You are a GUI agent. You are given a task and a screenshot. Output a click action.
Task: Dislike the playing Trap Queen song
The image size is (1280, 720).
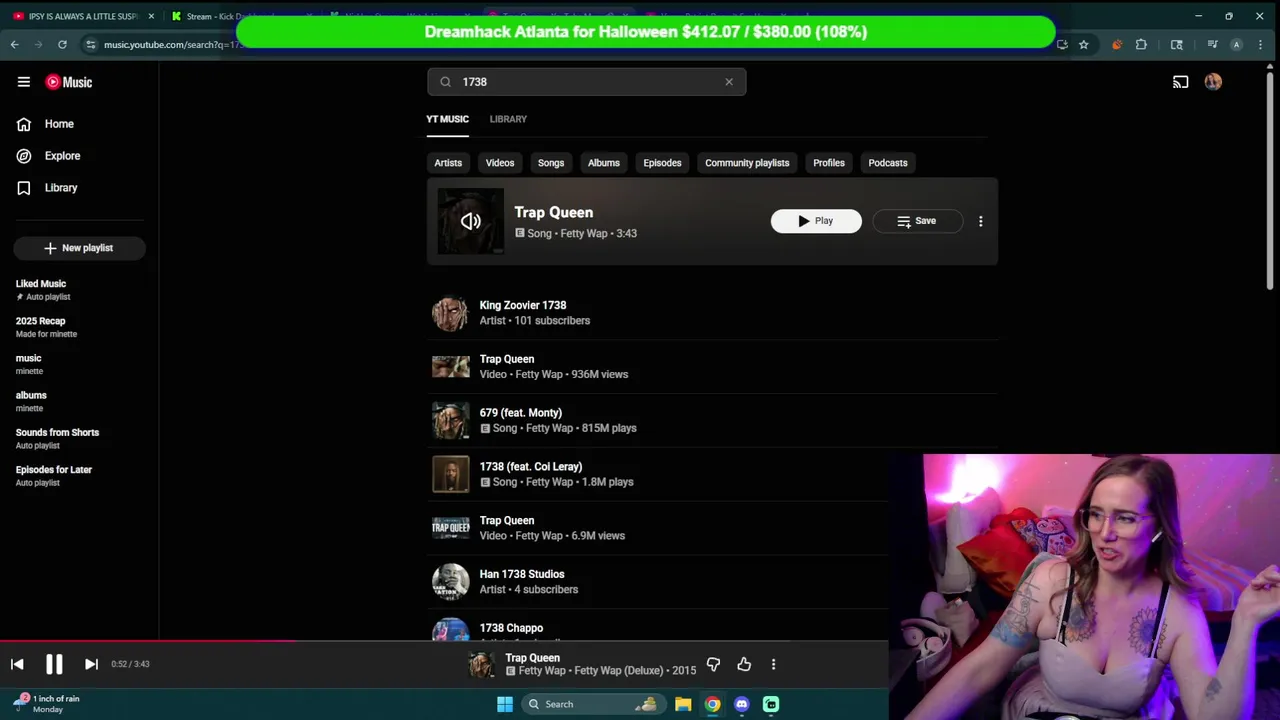(713, 664)
